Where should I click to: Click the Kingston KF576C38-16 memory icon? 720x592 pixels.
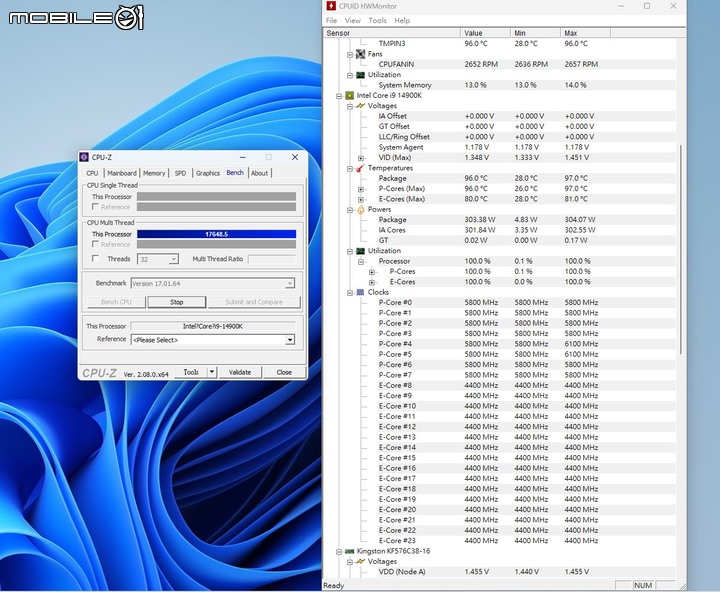tap(349, 551)
